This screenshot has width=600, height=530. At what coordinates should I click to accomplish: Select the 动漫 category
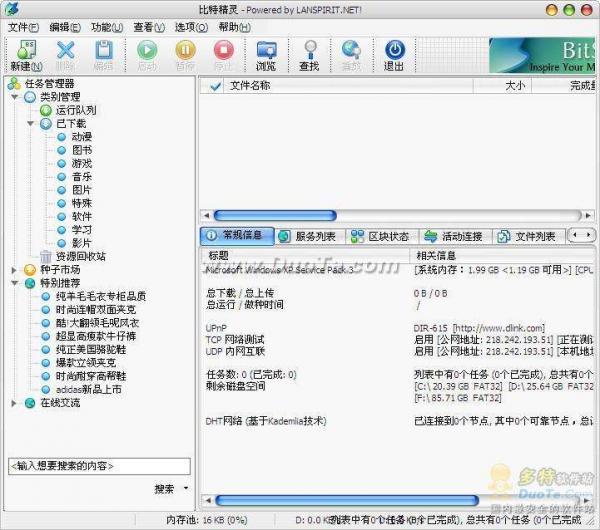point(82,137)
